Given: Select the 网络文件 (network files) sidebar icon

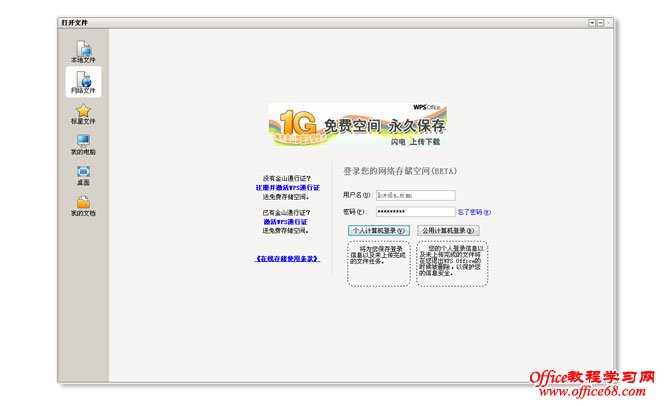Looking at the screenshot, I should tap(83, 82).
